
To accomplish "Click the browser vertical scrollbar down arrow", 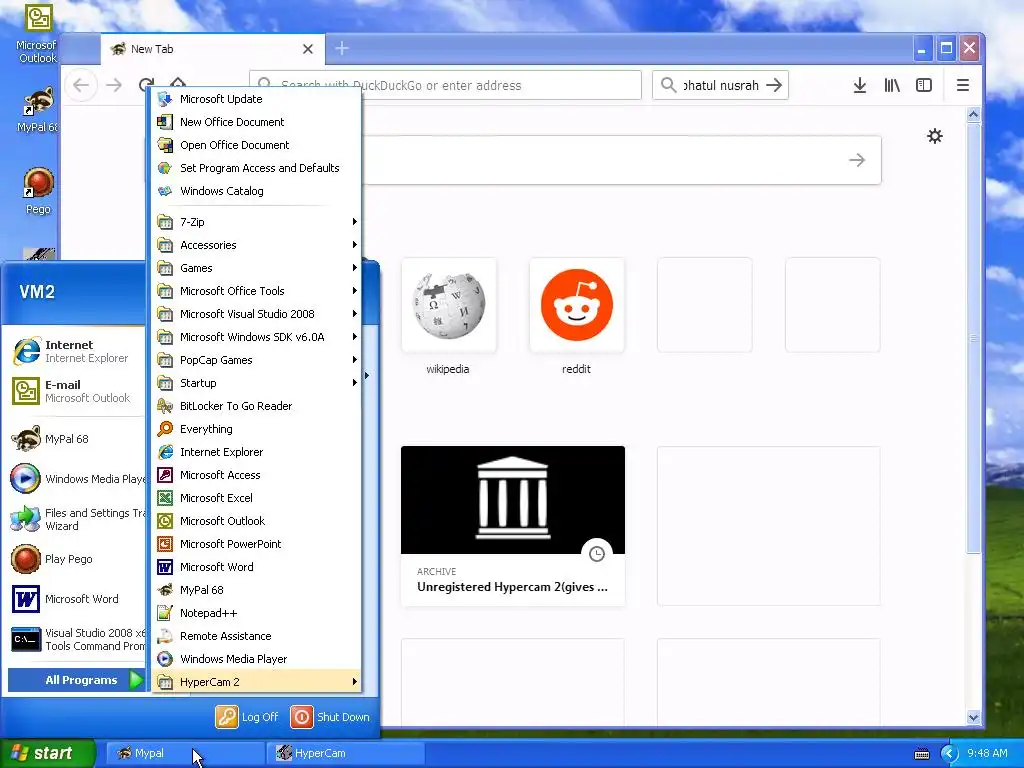I will (x=973, y=717).
